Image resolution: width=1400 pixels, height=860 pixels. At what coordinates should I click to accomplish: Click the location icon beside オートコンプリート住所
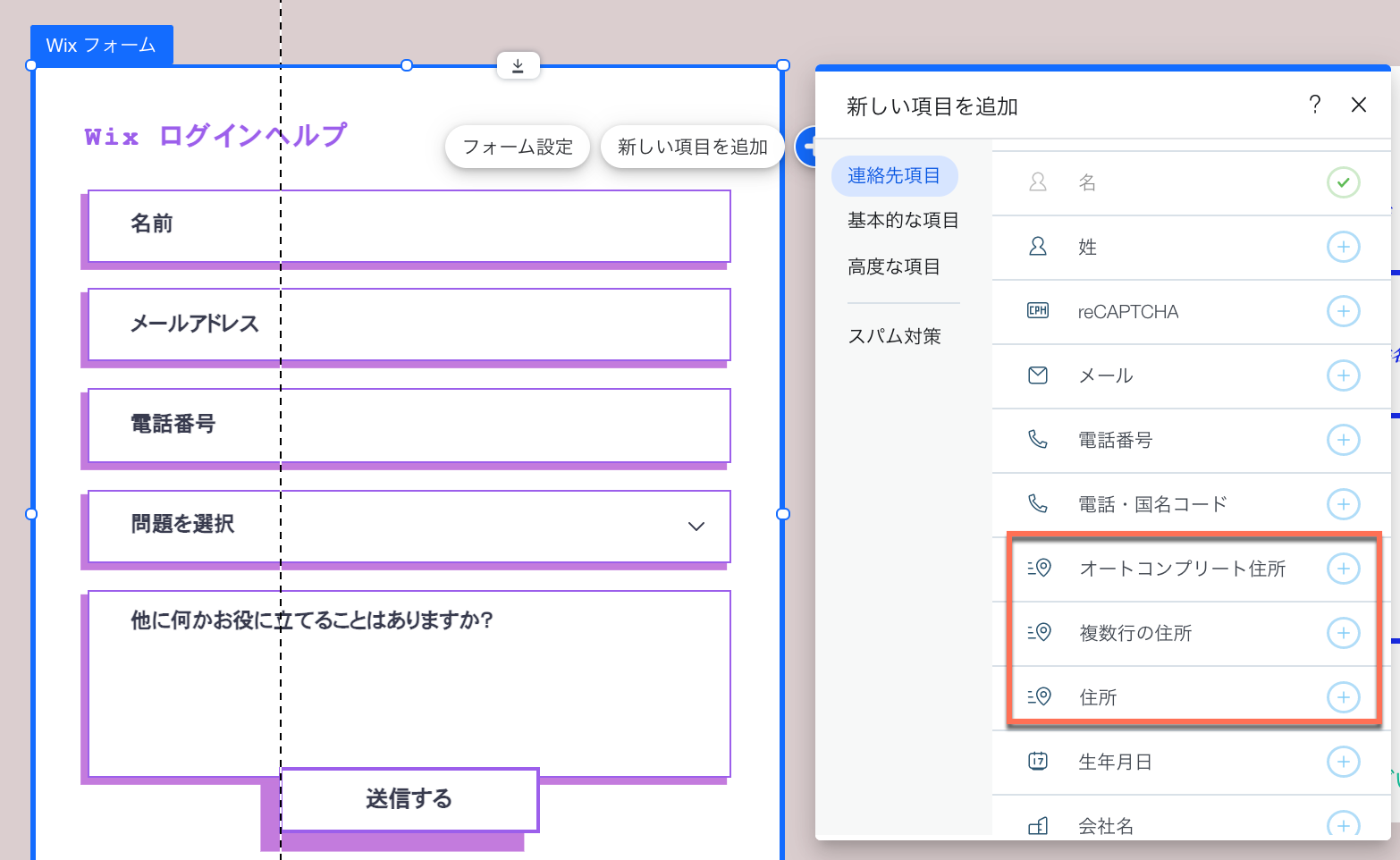point(1040,569)
